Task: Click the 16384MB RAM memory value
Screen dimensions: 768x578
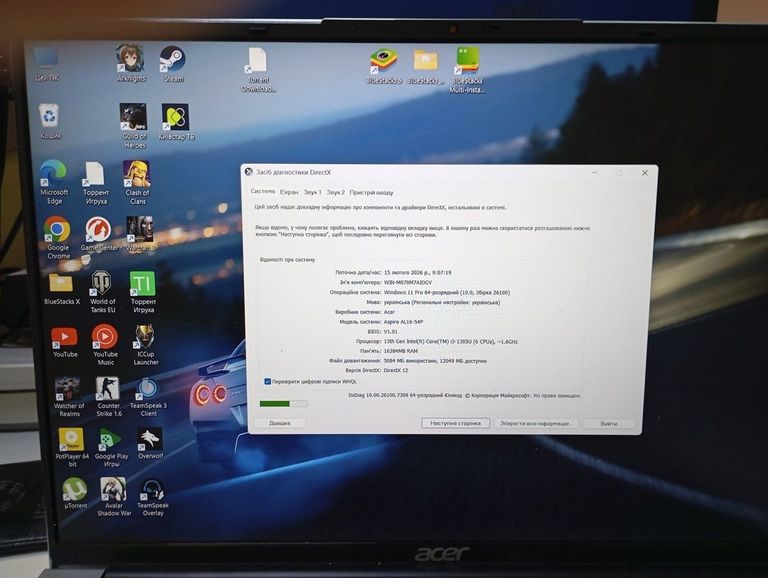Action: click(x=400, y=351)
